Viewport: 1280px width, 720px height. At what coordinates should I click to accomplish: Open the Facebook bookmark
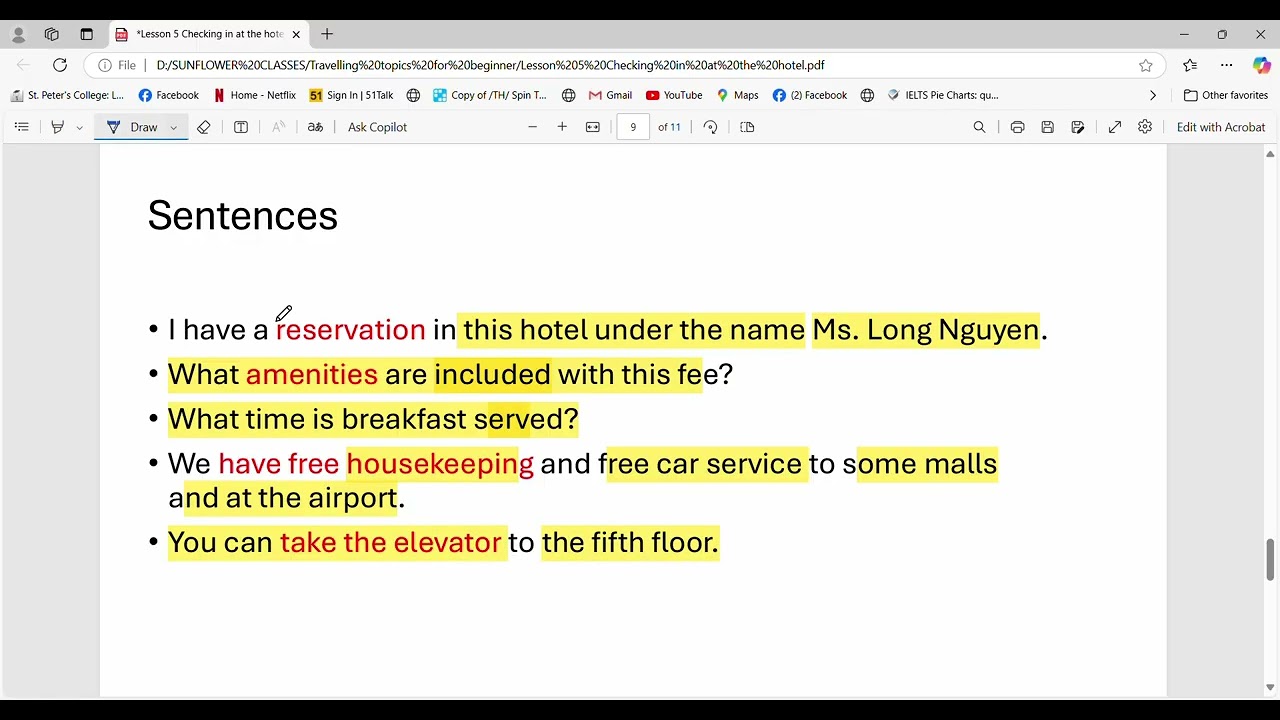(169, 95)
